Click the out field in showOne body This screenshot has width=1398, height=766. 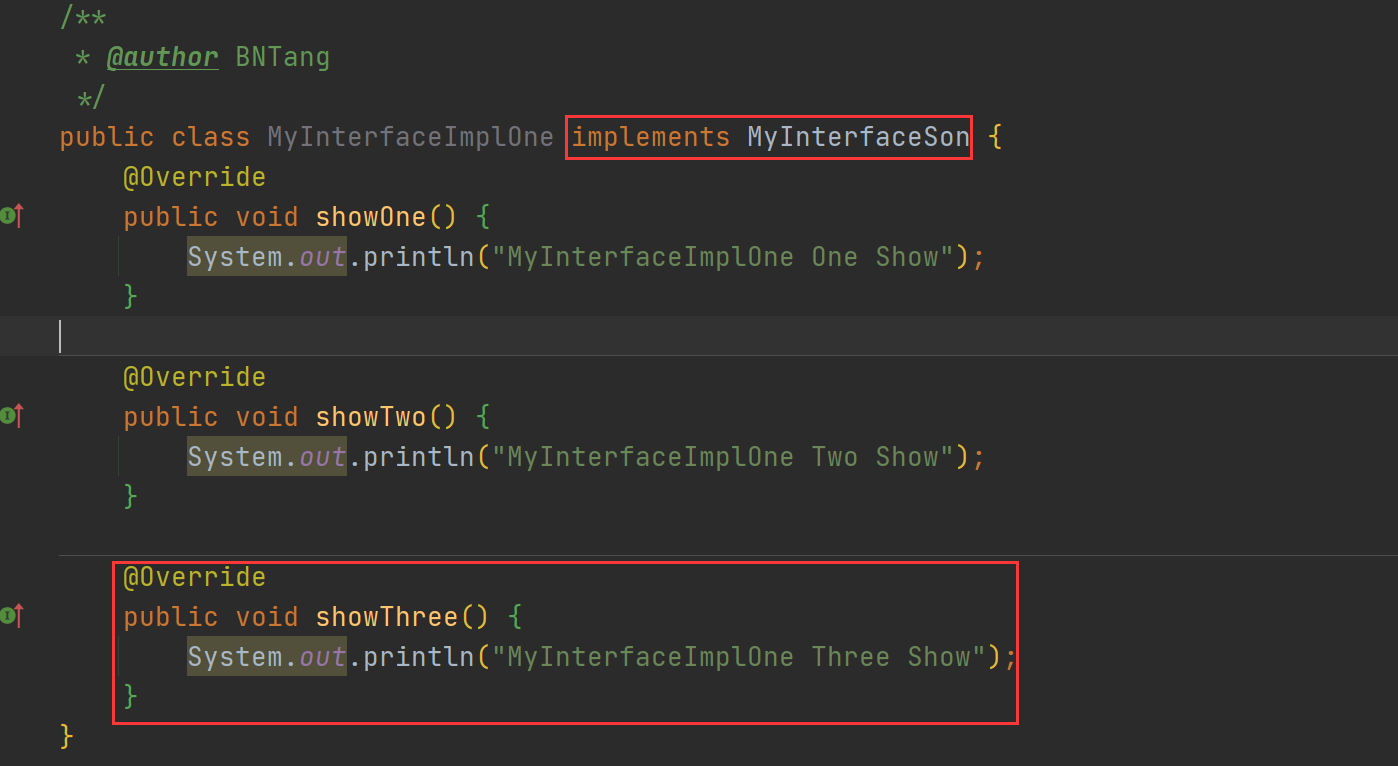point(323,257)
